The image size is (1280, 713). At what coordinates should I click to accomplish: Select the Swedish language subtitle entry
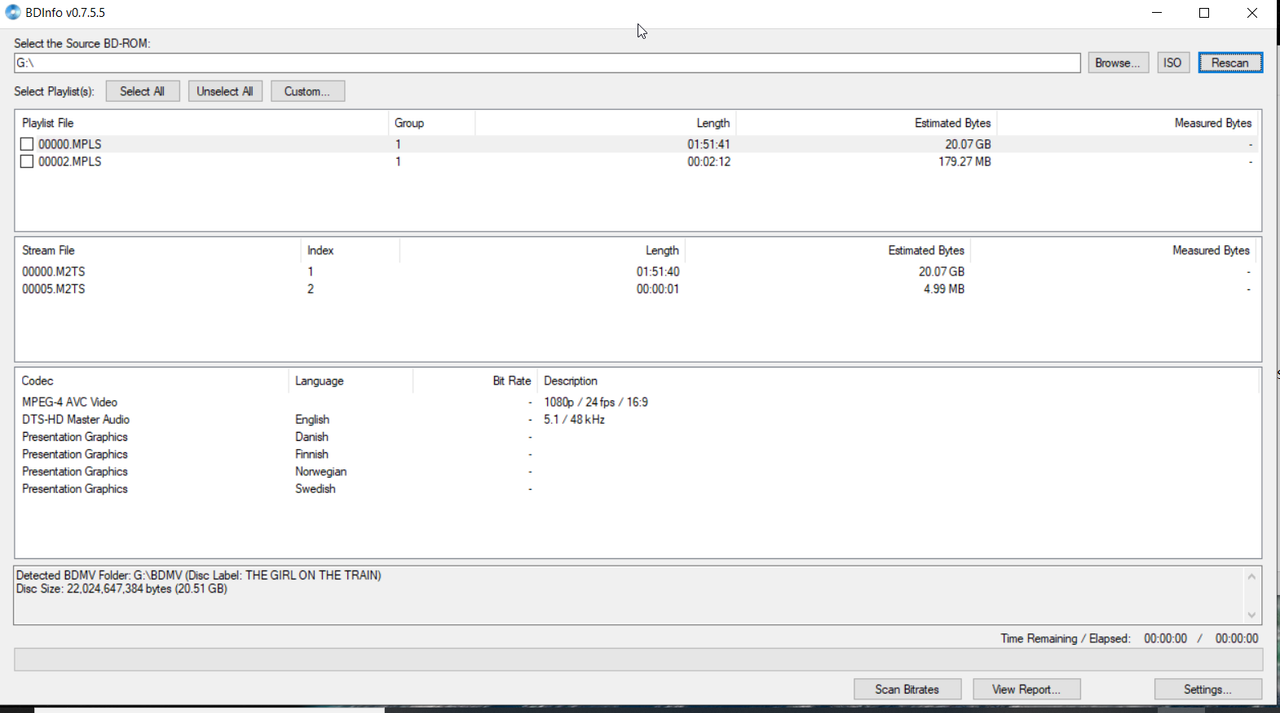click(315, 489)
